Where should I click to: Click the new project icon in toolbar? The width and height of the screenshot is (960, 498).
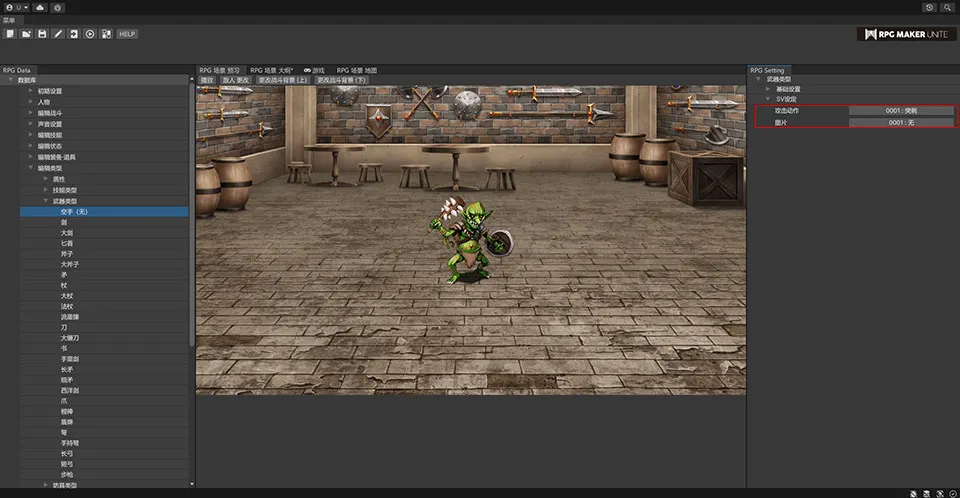pos(10,34)
